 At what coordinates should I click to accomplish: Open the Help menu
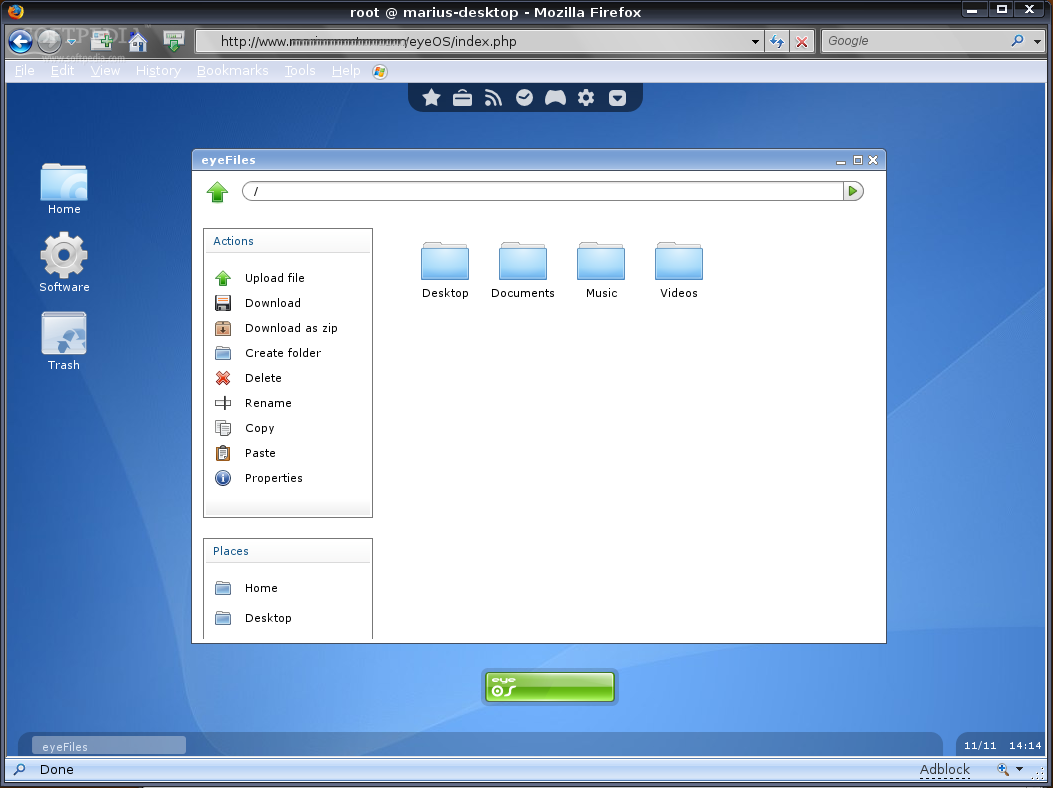click(346, 71)
